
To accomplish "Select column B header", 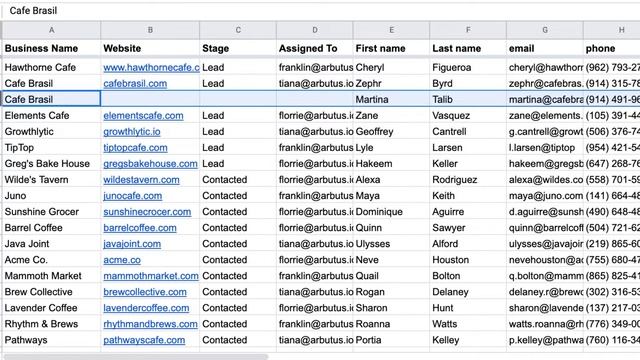I will 150,30.
